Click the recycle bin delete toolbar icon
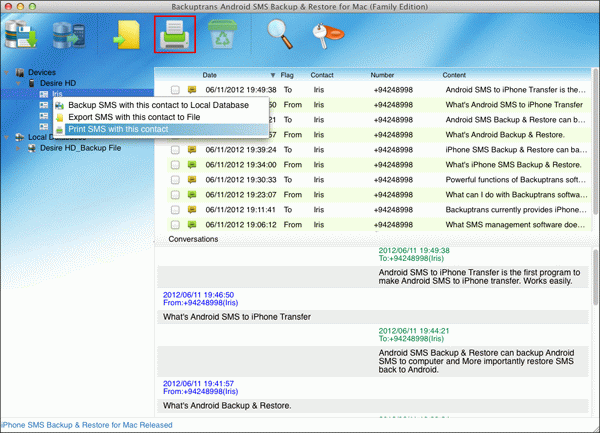The height and width of the screenshot is (433, 600). click(222, 34)
